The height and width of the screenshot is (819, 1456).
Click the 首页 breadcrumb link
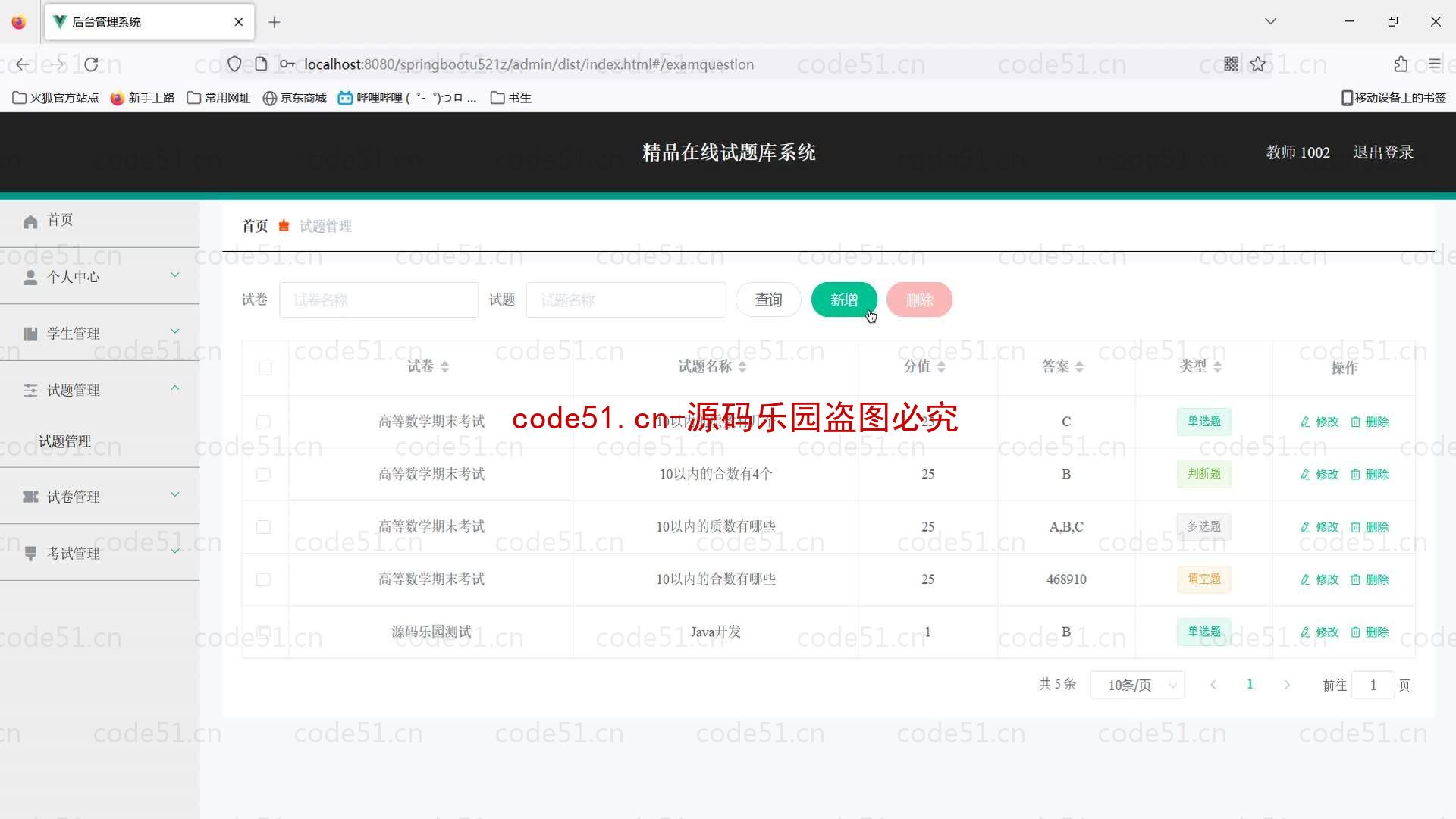255,226
